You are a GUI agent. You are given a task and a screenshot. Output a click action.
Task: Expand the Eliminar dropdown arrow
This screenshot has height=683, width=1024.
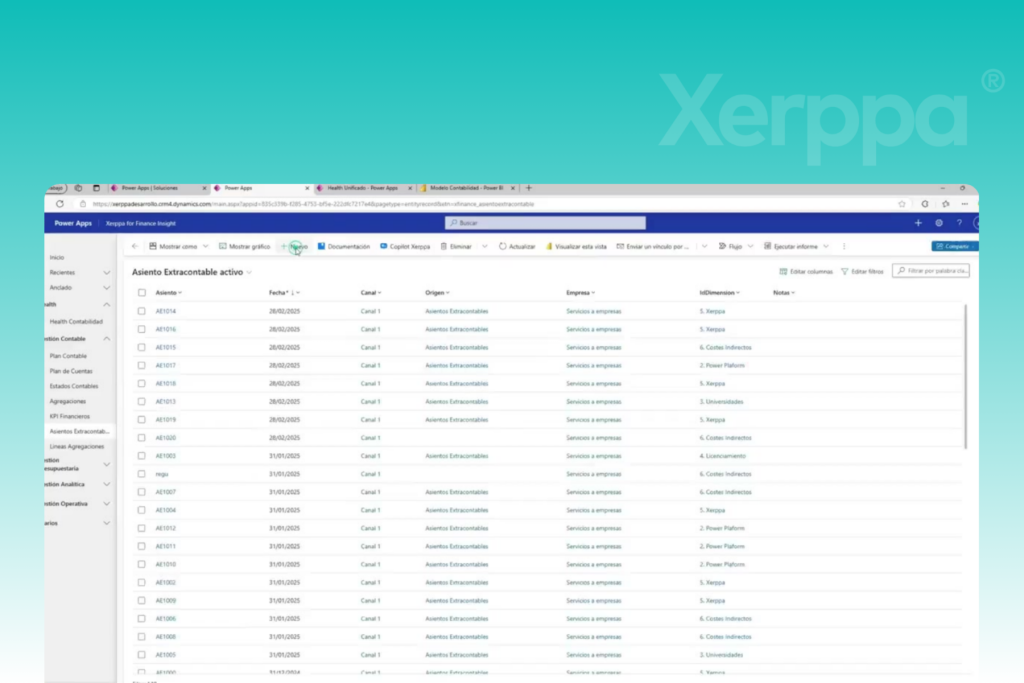point(485,246)
